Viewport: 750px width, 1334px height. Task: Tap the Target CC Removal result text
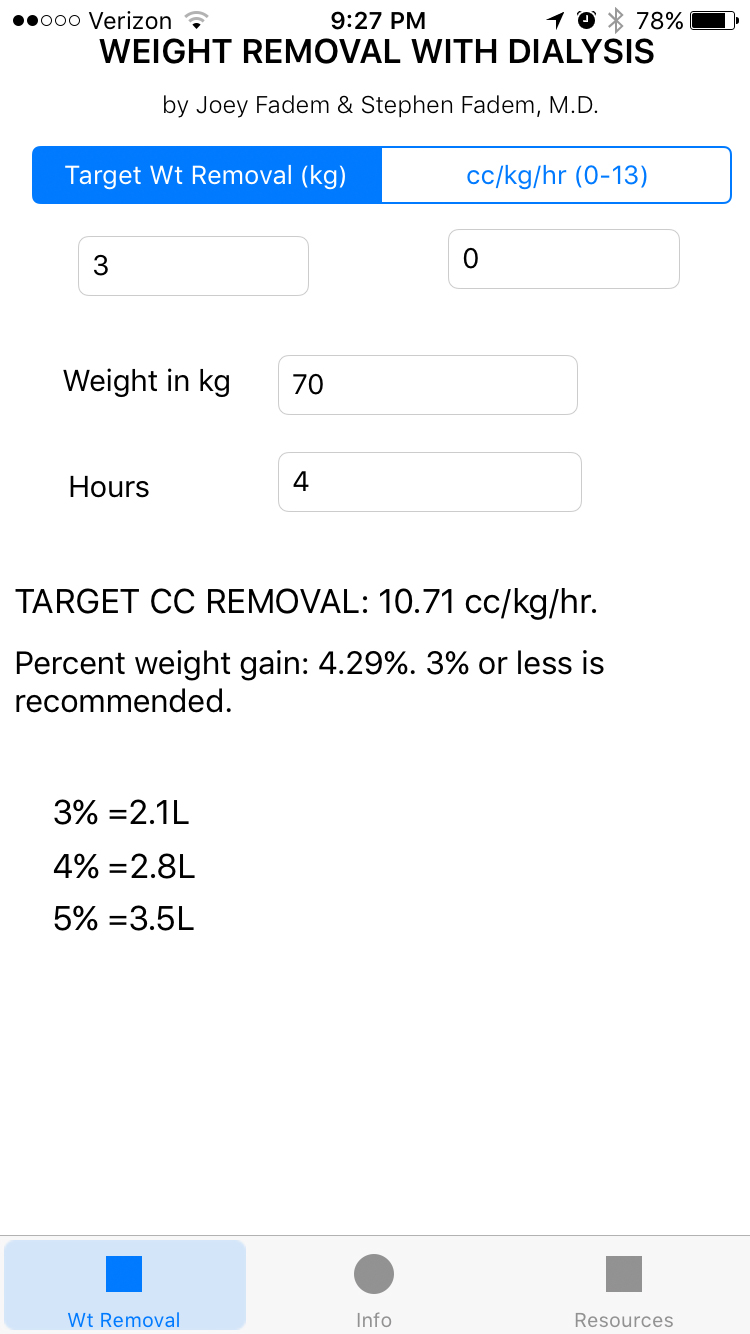pos(306,602)
